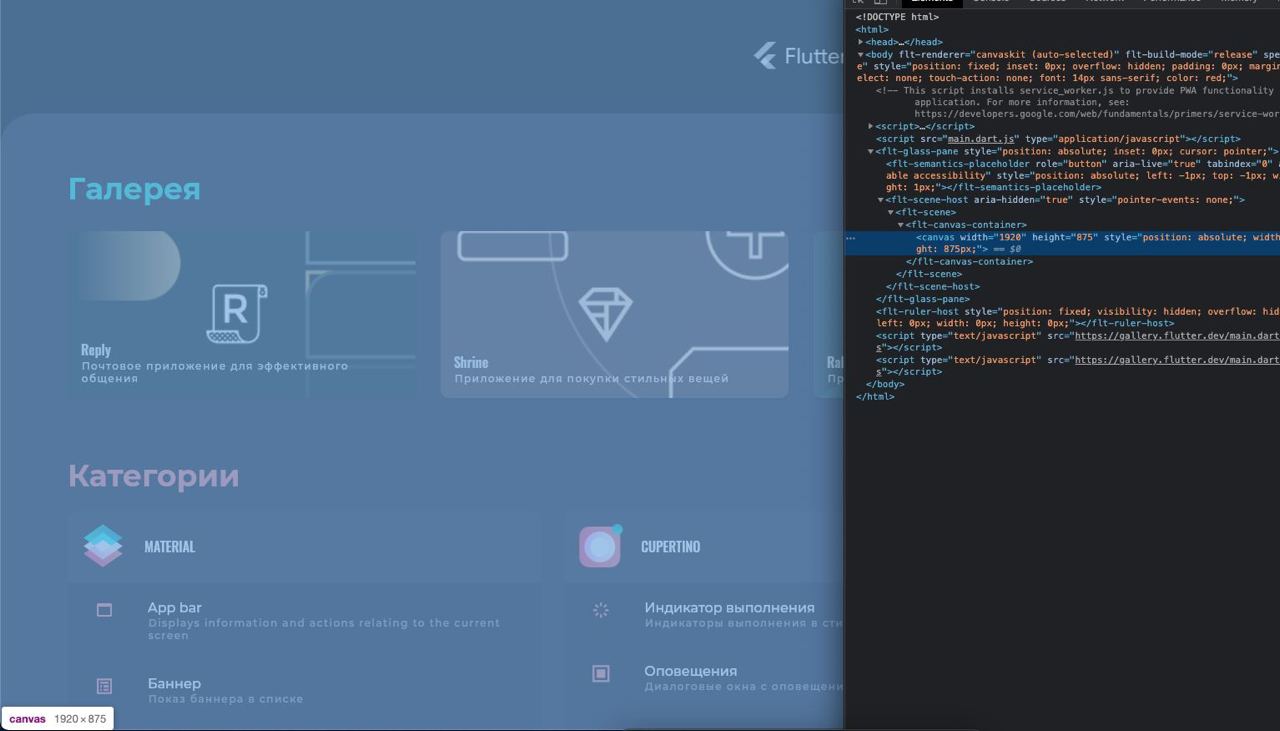Select the highlighted canvas element node
Viewport: 1280px width, 731px height.
[x=1062, y=243]
